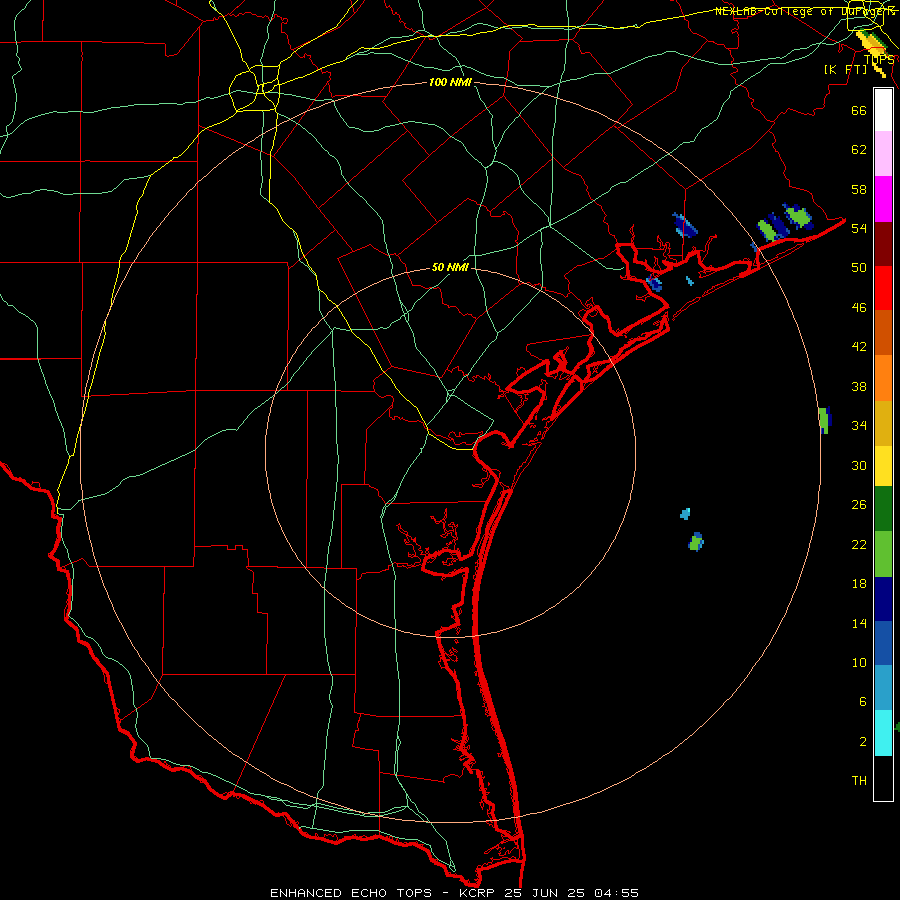Select the "58" legend value
Image resolution: width=900 pixels, height=900 pixels.
[x=859, y=189]
